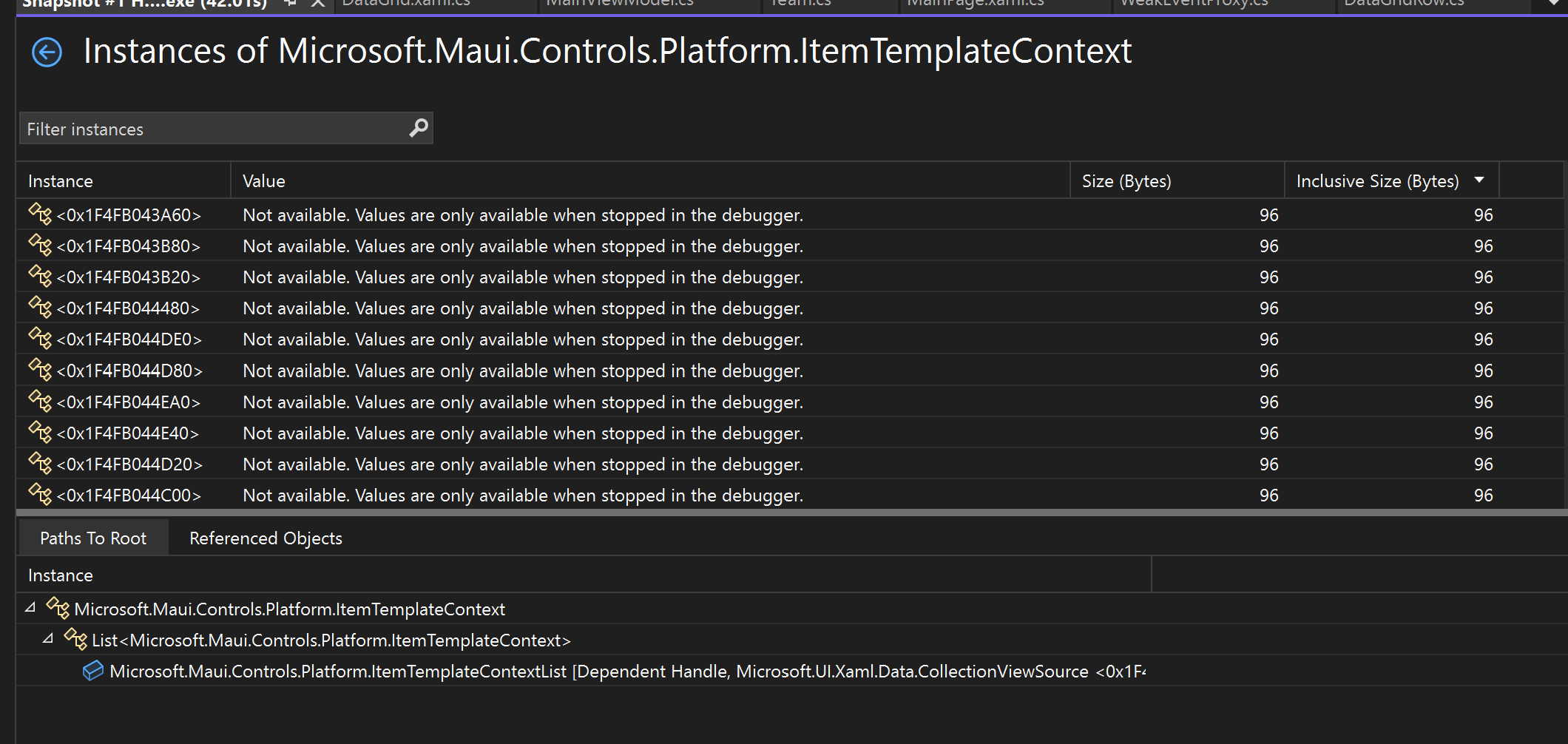
Task: Select instance <0x1F4FB043A60> object icon
Action: [40, 214]
